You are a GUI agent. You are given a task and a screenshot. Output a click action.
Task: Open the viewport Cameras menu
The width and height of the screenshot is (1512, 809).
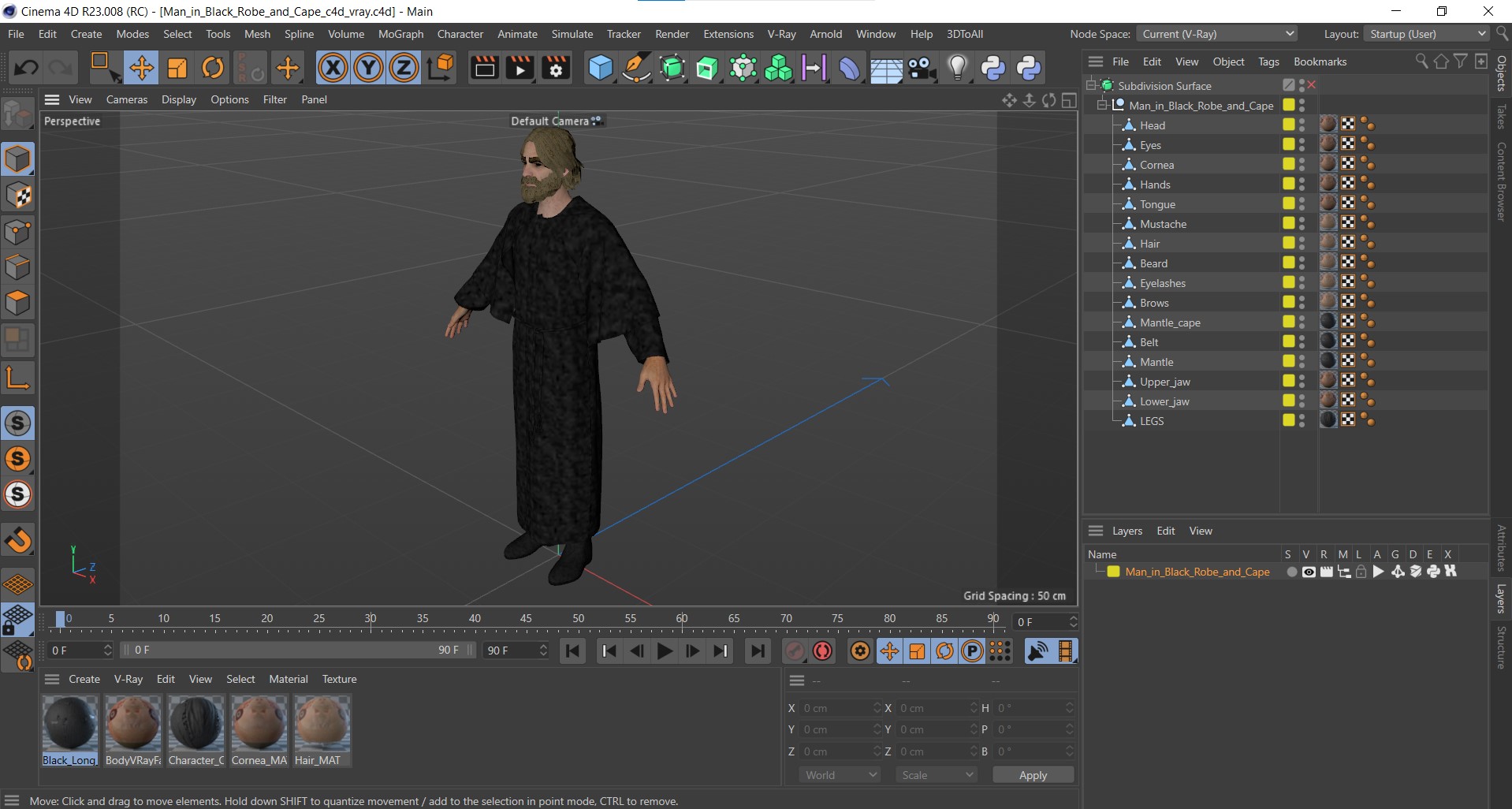pyautogui.click(x=127, y=99)
